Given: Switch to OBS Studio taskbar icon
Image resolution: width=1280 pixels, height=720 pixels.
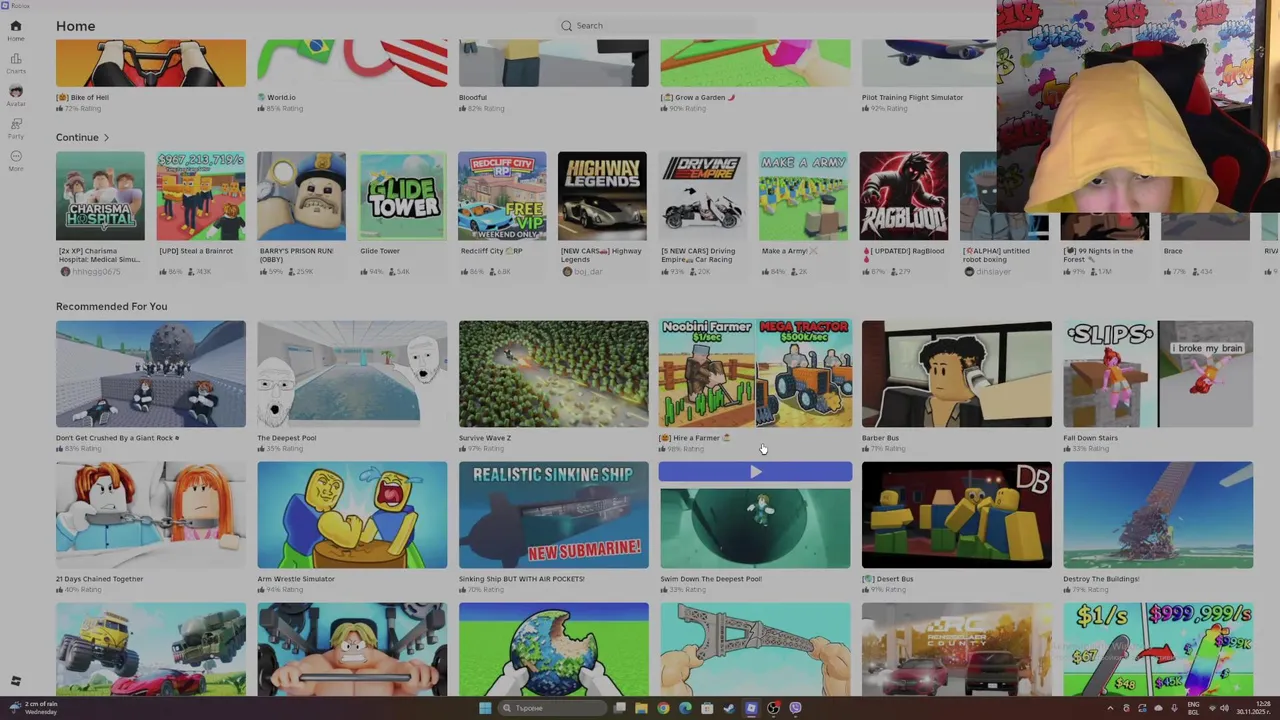Looking at the screenshot, I should (x=773, y=708).
